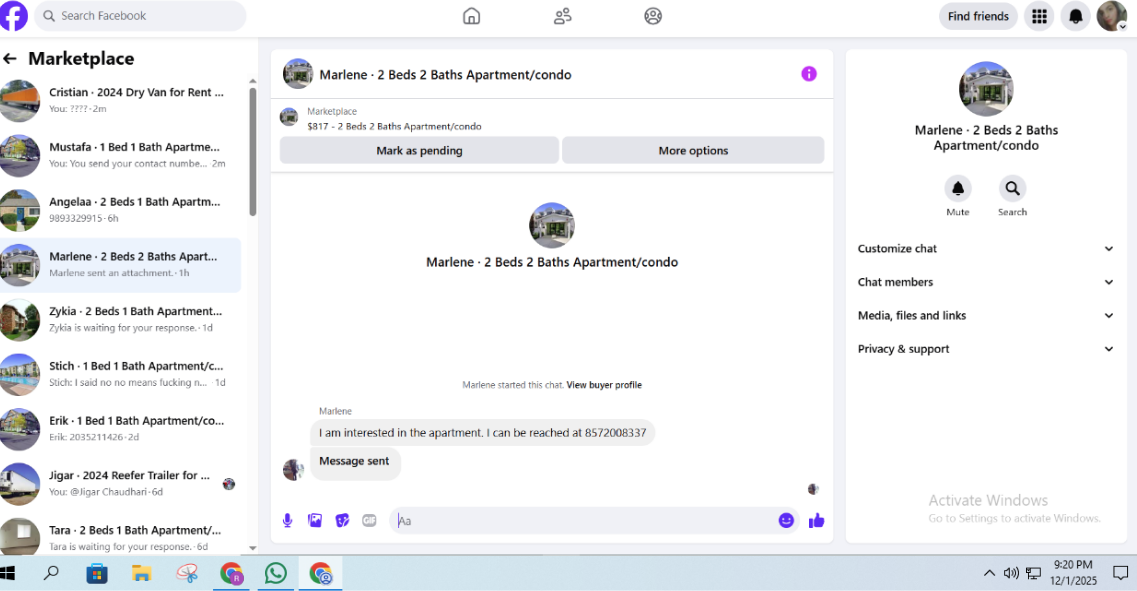The height and width of the screenshot is (591, 1137).
Task: Open Snipping Tool from taskbar
Action: coord(186,574)
